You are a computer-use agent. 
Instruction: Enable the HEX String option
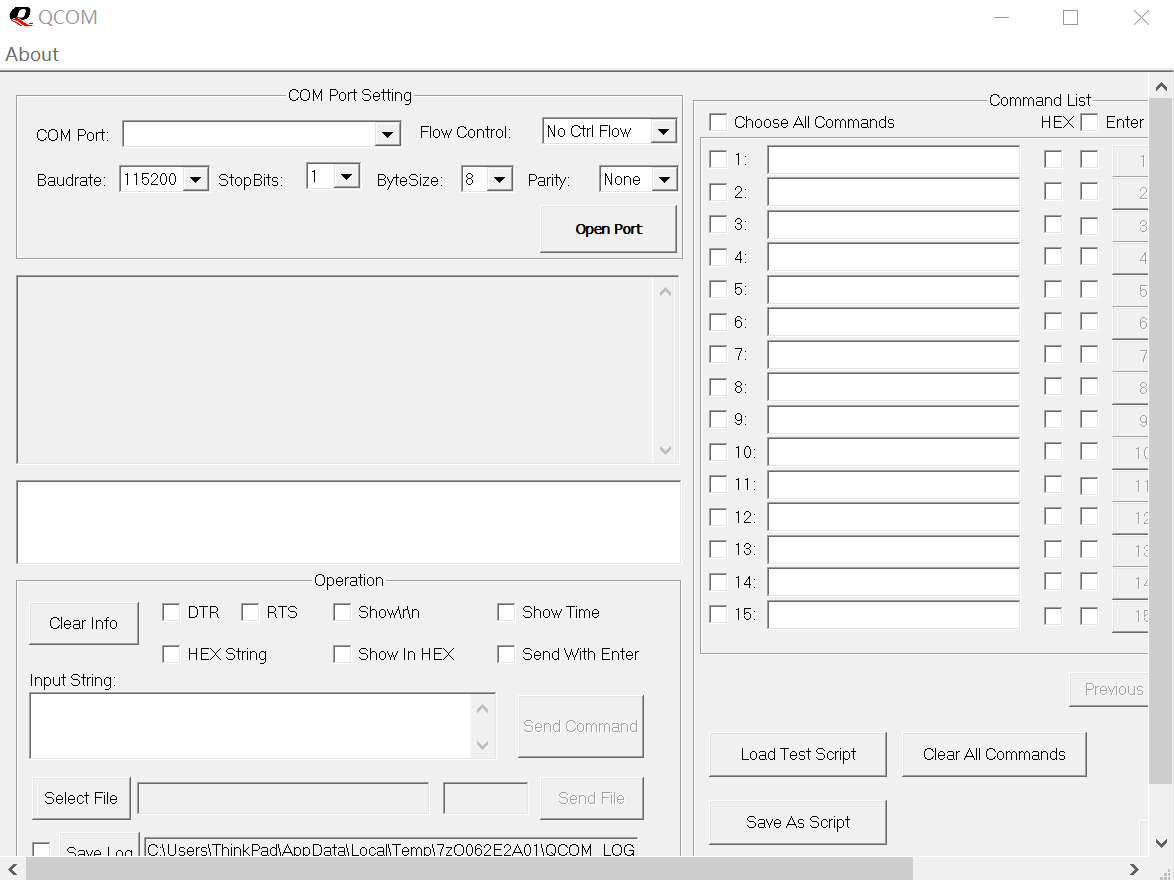click(172, 654)
